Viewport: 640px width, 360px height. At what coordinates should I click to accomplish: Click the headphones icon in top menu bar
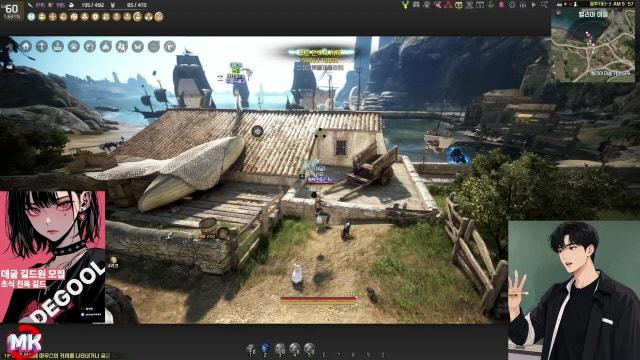point(523,5)
